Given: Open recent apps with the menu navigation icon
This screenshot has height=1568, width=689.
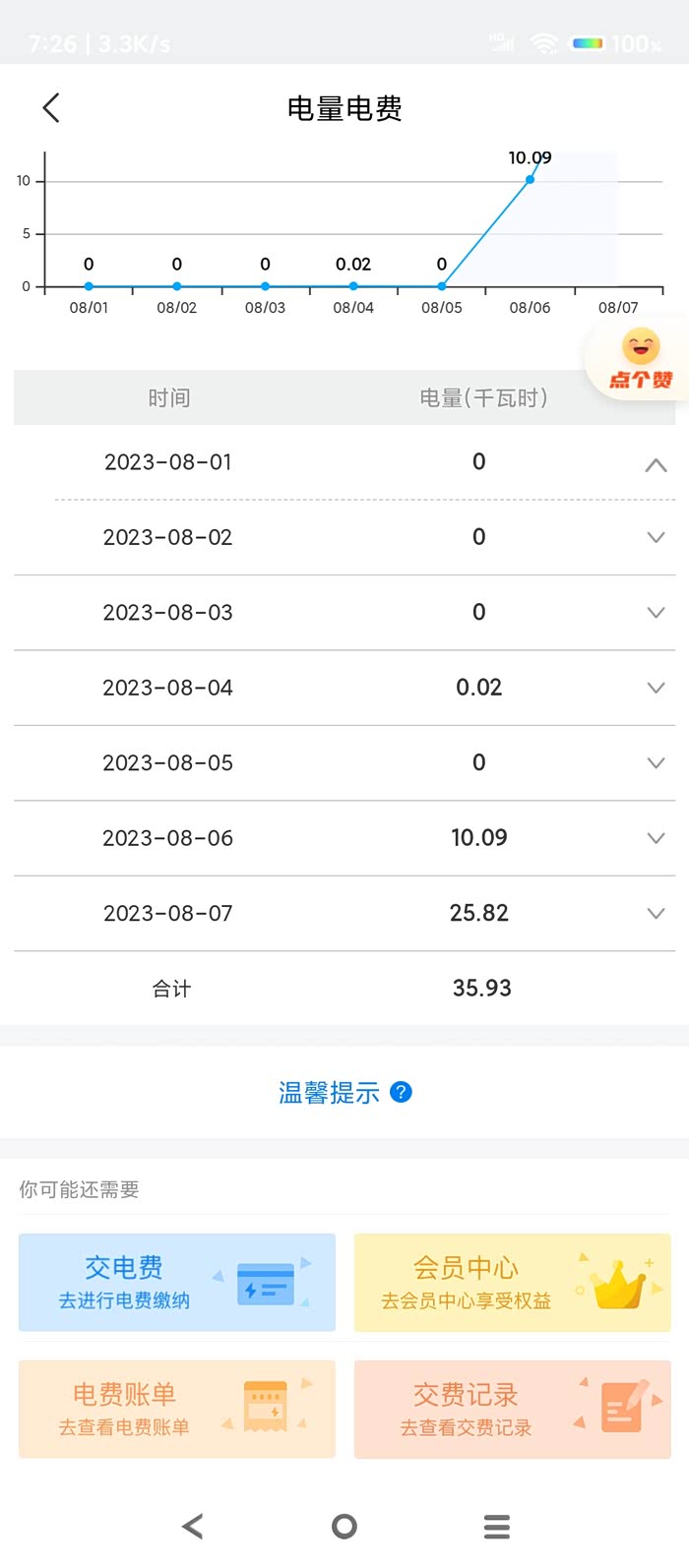Looking at the screenshot, I should 496,1526.
